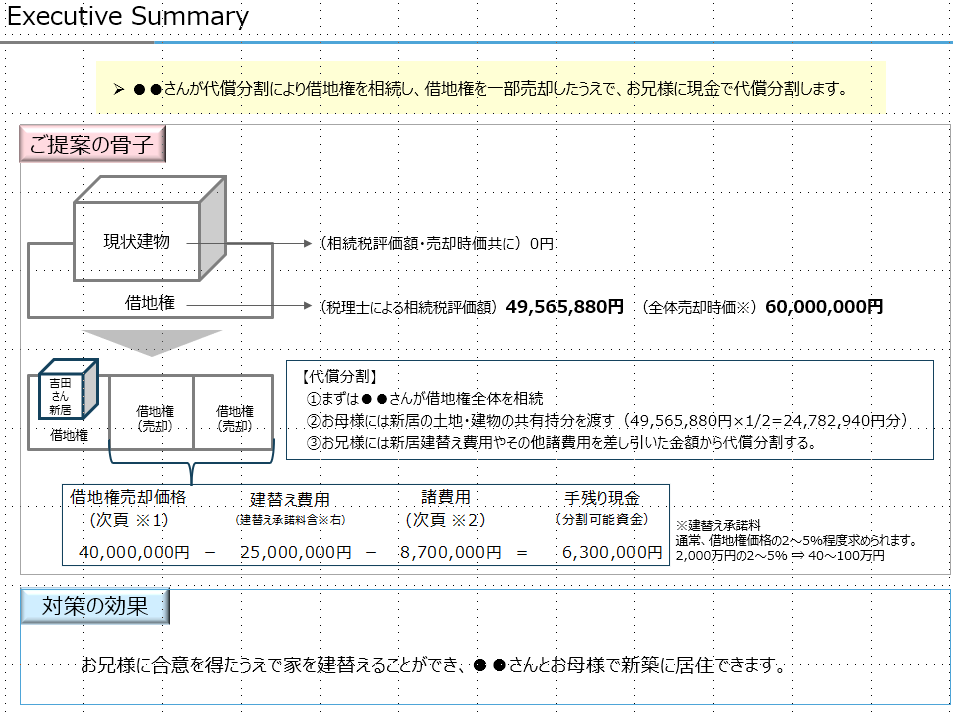
Task: Select the (分割可能資金) note
Action: pos(602,519)
